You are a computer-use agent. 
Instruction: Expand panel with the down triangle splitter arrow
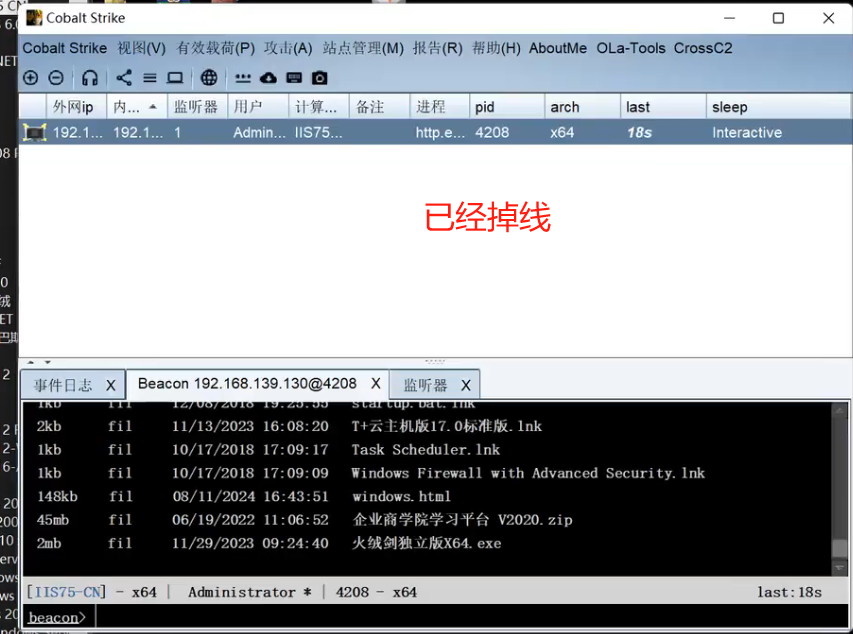tap(48, 362)
